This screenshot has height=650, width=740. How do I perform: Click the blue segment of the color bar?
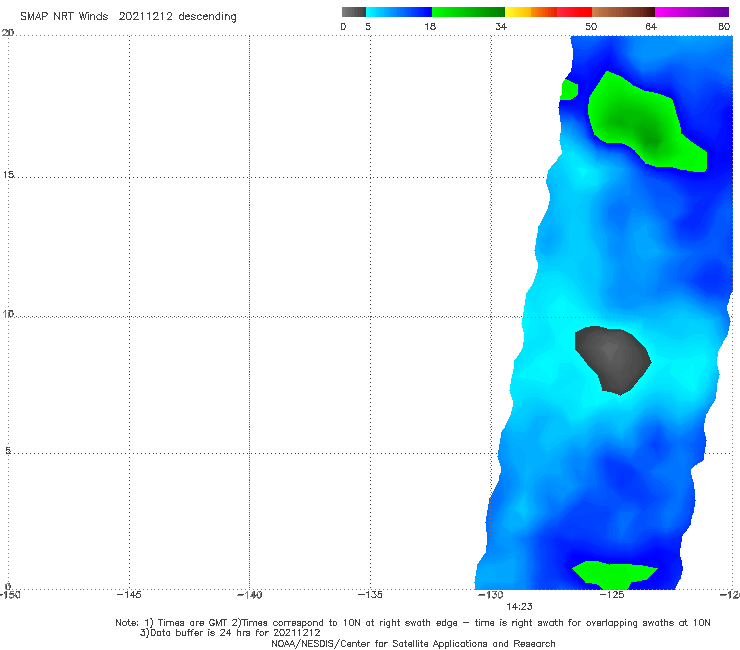click(399, 12)
